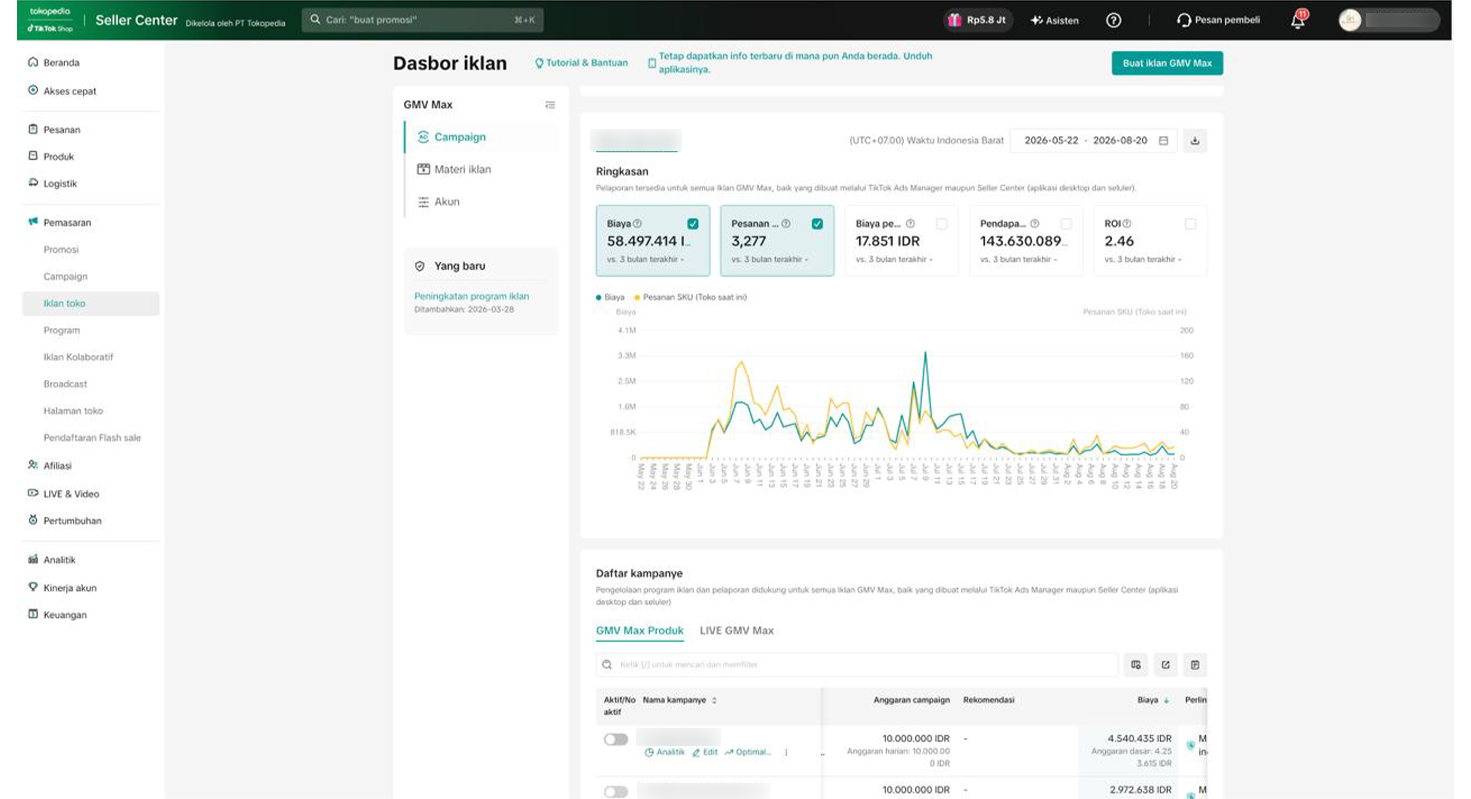1471x799 pixels.
Task: Open the three-dot menu for first campaign
Action: click(x=786, y=752)
